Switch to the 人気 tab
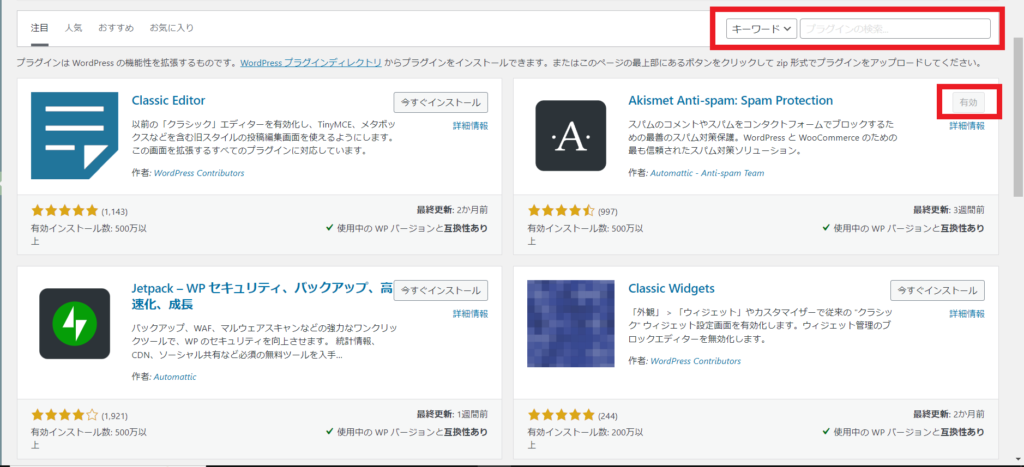 tap(73, 27)
